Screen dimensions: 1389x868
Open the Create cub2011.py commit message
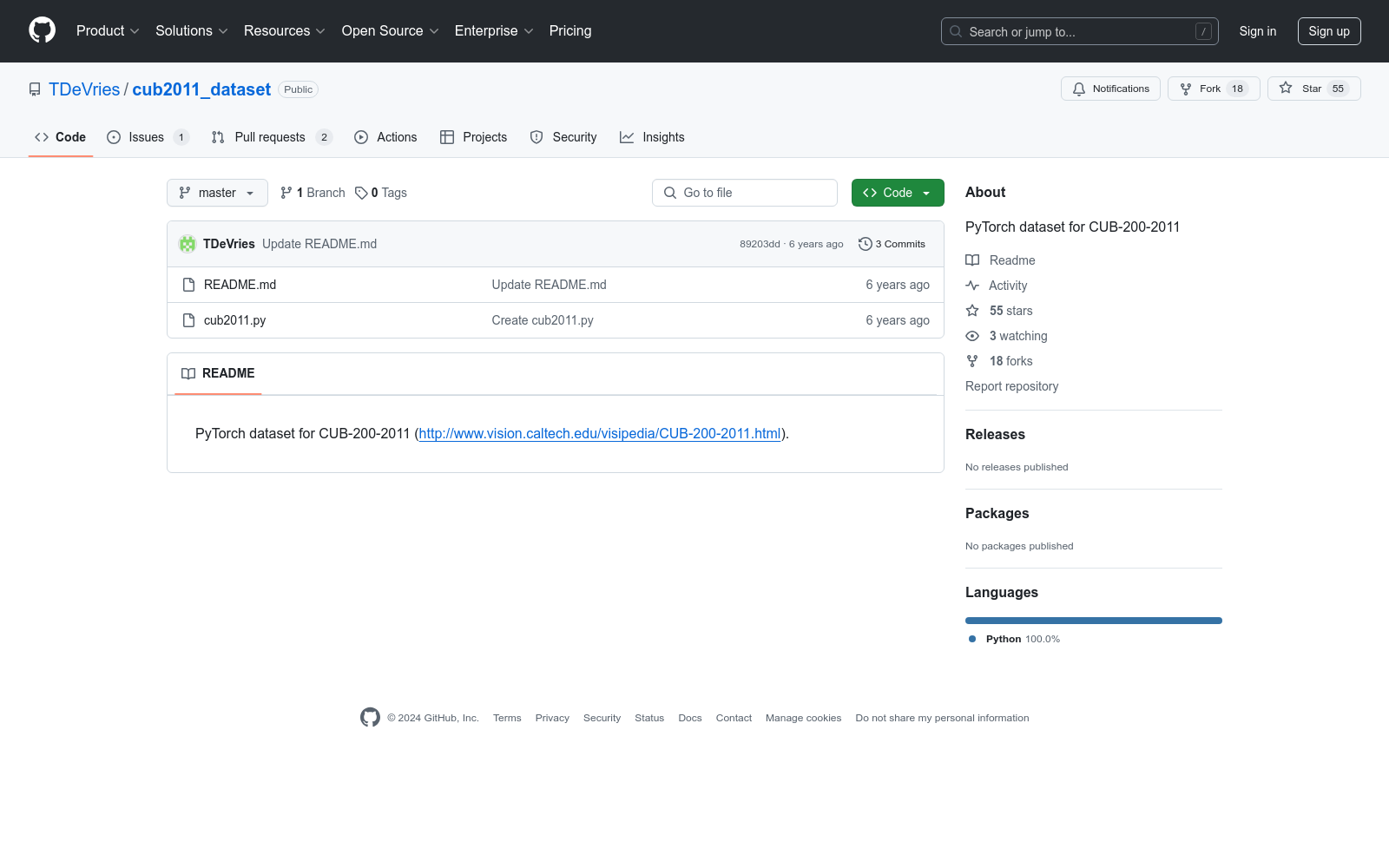pos(543,320)
